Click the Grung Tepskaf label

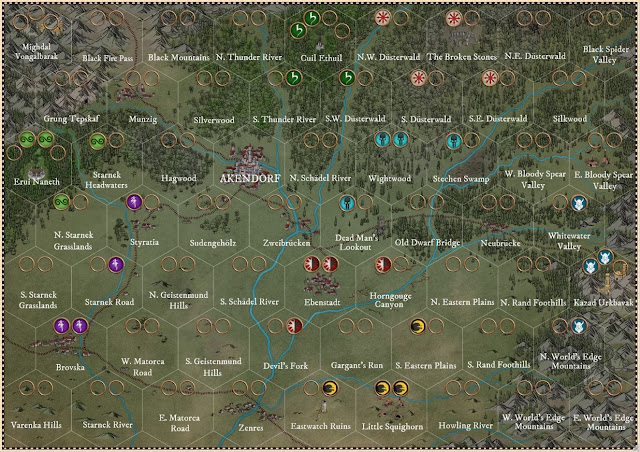coord(71,119)
